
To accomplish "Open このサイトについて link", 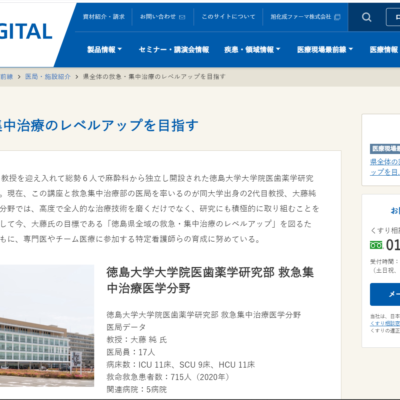I will (228, 17).
